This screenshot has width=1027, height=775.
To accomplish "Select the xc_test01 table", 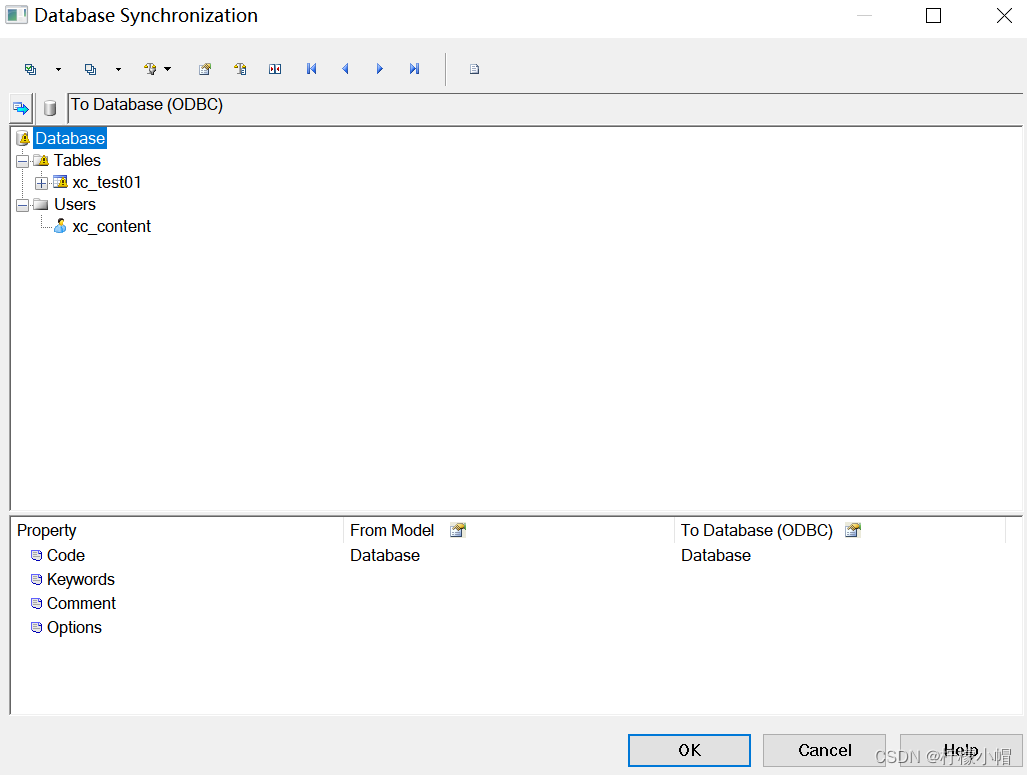I will (107, 182).
